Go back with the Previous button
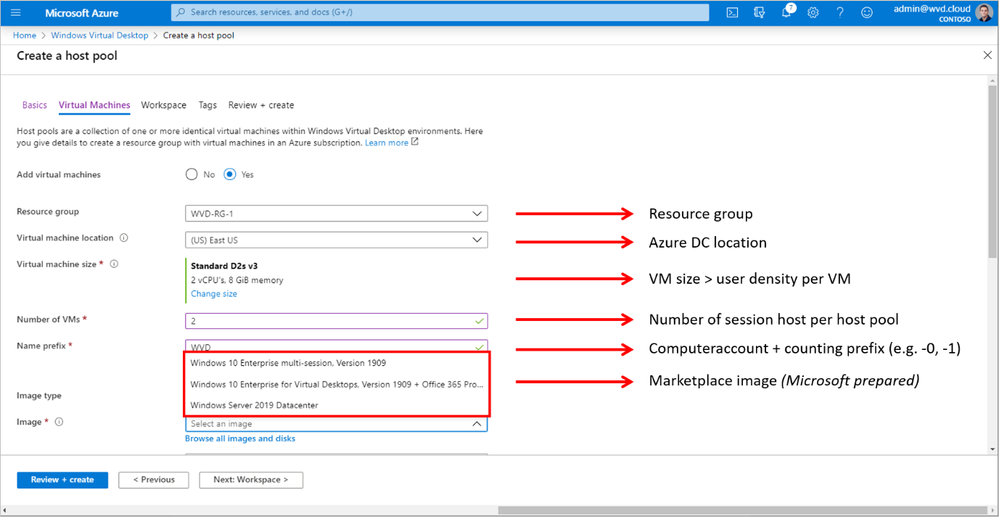This screenshot has width=999, height=517. pos(154,480)
